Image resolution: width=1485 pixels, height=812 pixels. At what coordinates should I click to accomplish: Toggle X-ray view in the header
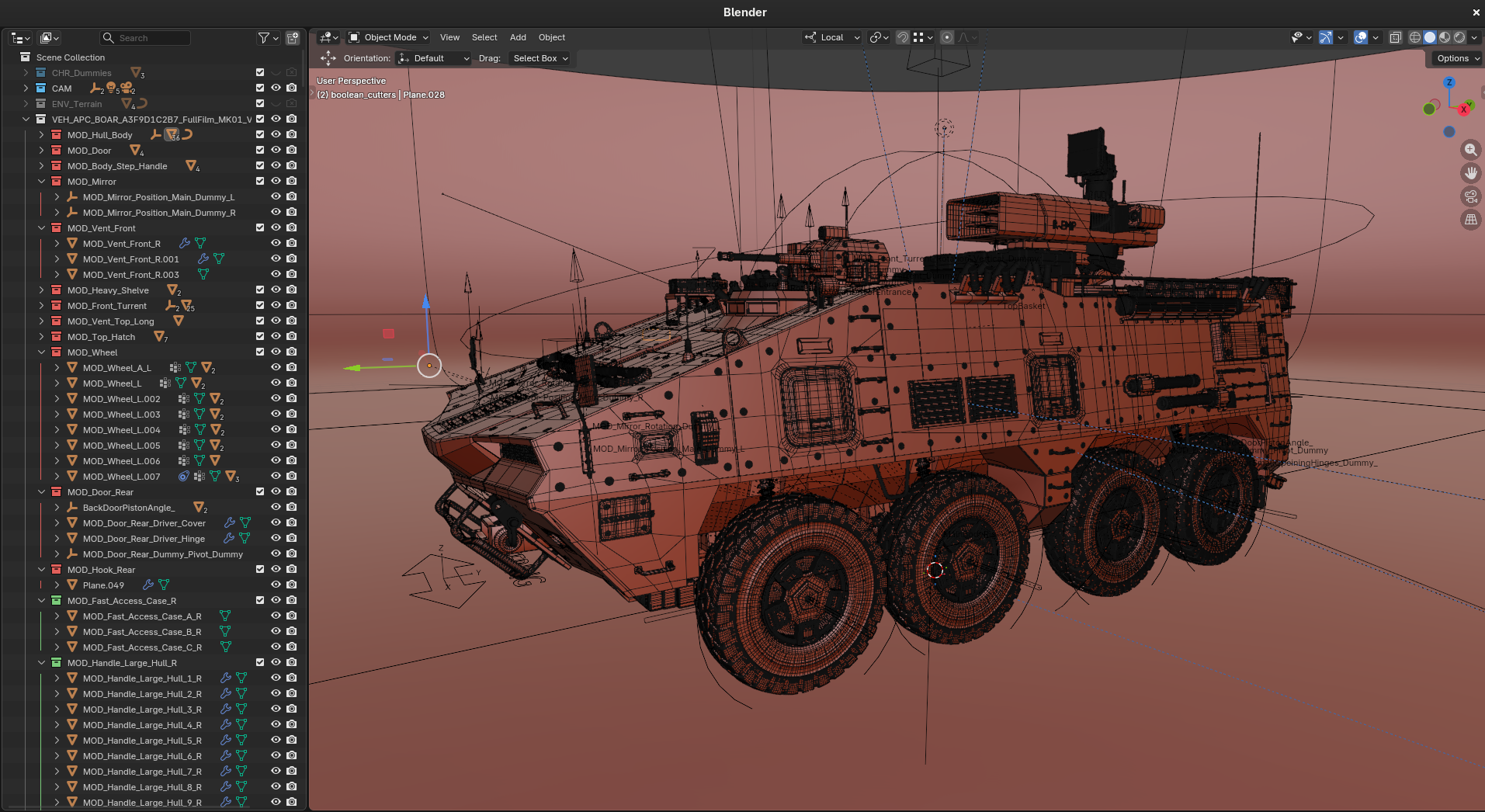pyautogui.click(x=1395, y=37)
